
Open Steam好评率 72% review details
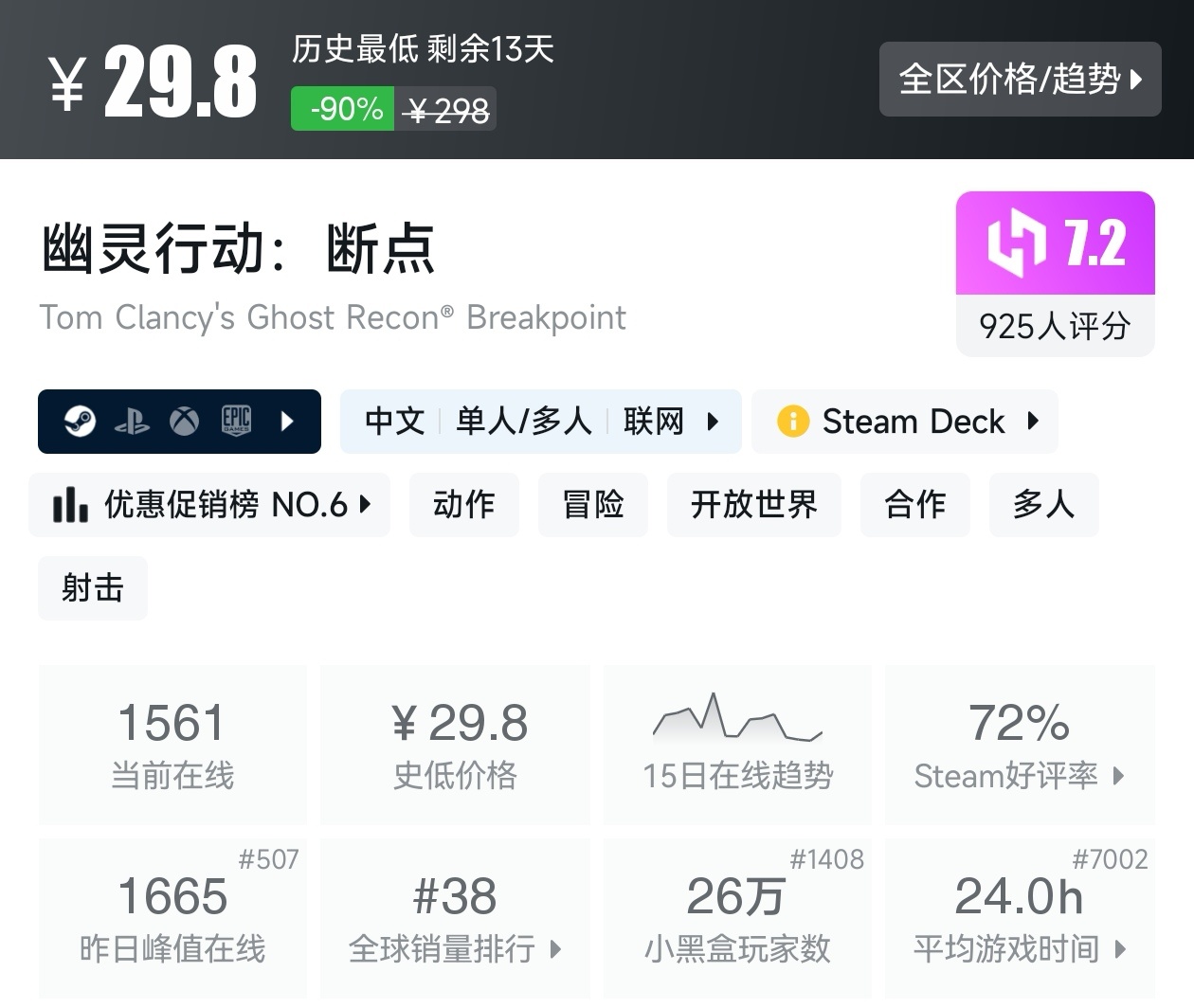click(x=1019, y=745)
